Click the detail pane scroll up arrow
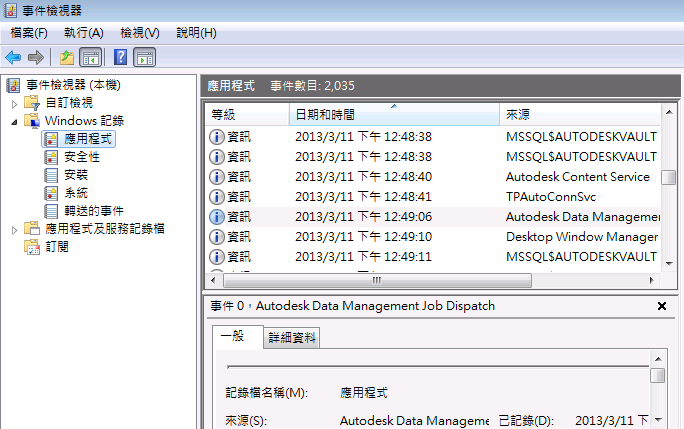Screen dimensions: 684x429 pos(658,359)
